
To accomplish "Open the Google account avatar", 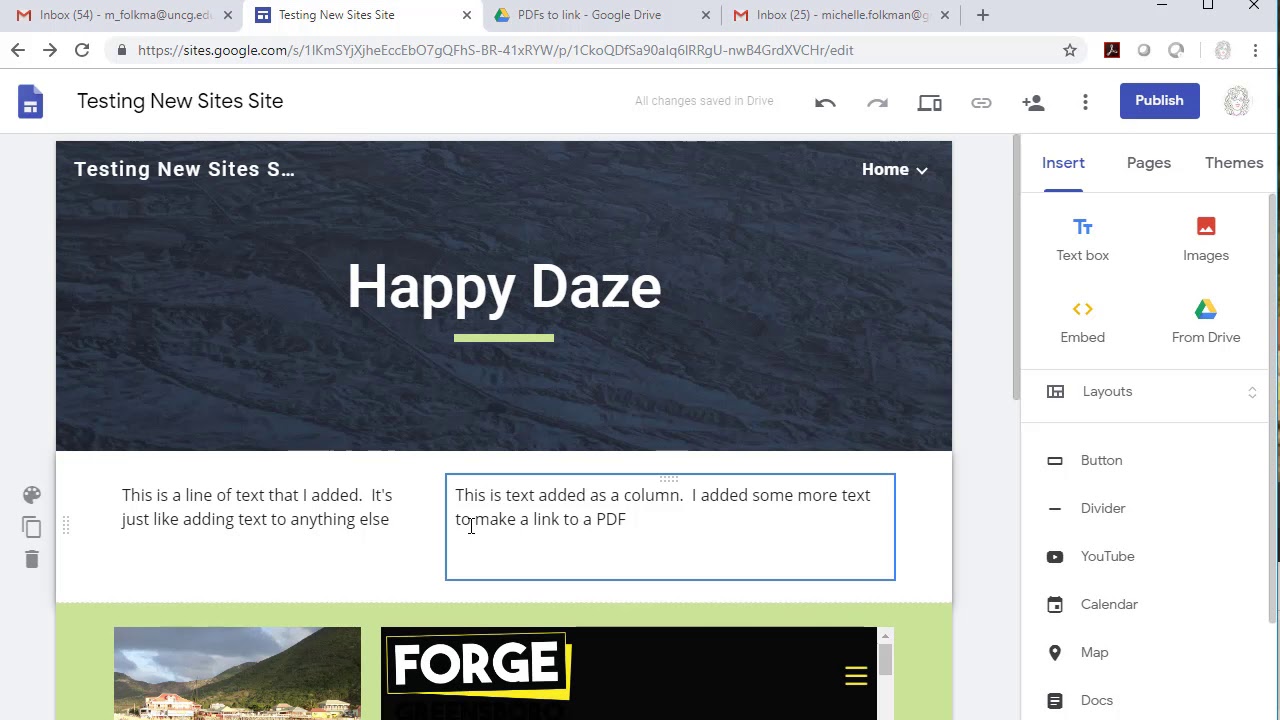I will (x=1237, y=101).
